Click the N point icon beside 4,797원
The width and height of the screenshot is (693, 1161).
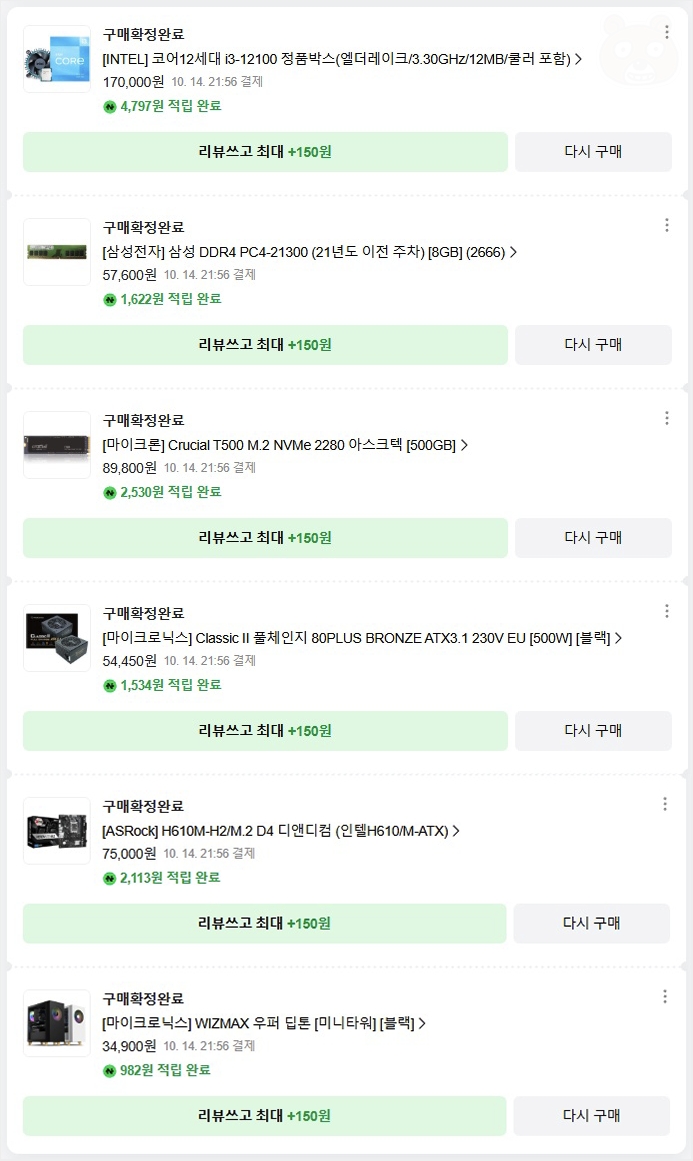click(x=110, y=107)
